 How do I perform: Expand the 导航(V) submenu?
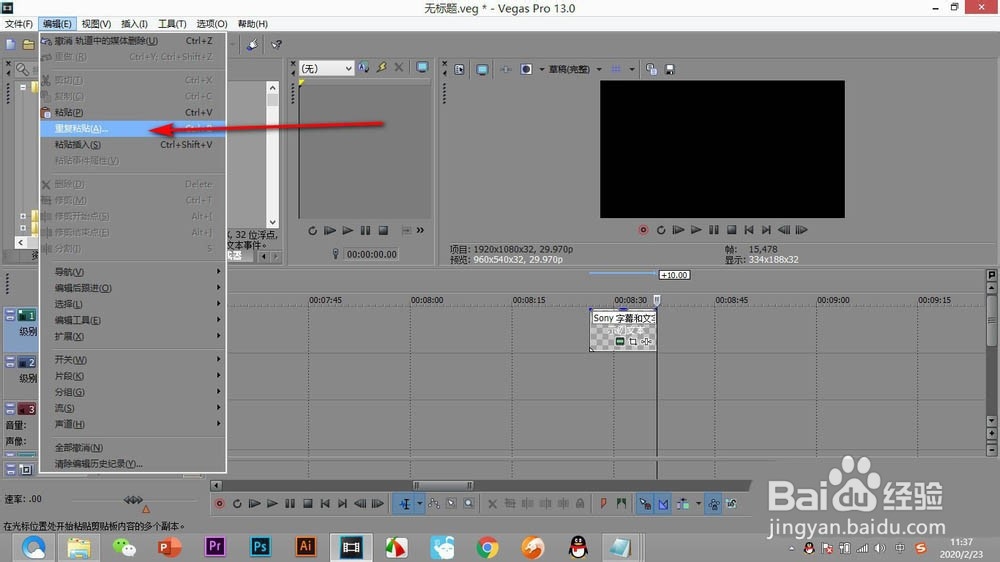(133, 272)
